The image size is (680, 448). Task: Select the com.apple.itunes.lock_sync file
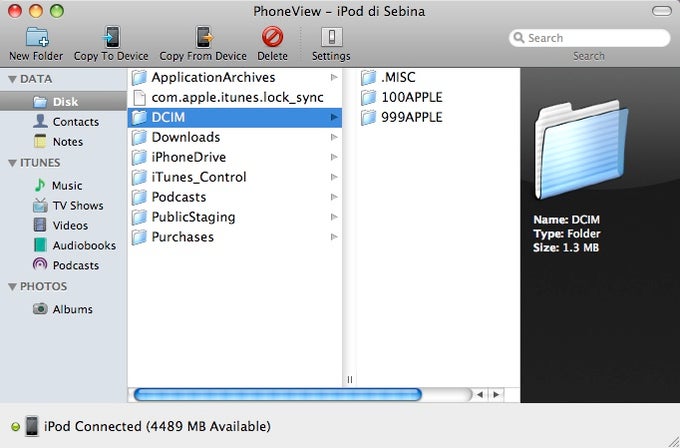point(235,97)
